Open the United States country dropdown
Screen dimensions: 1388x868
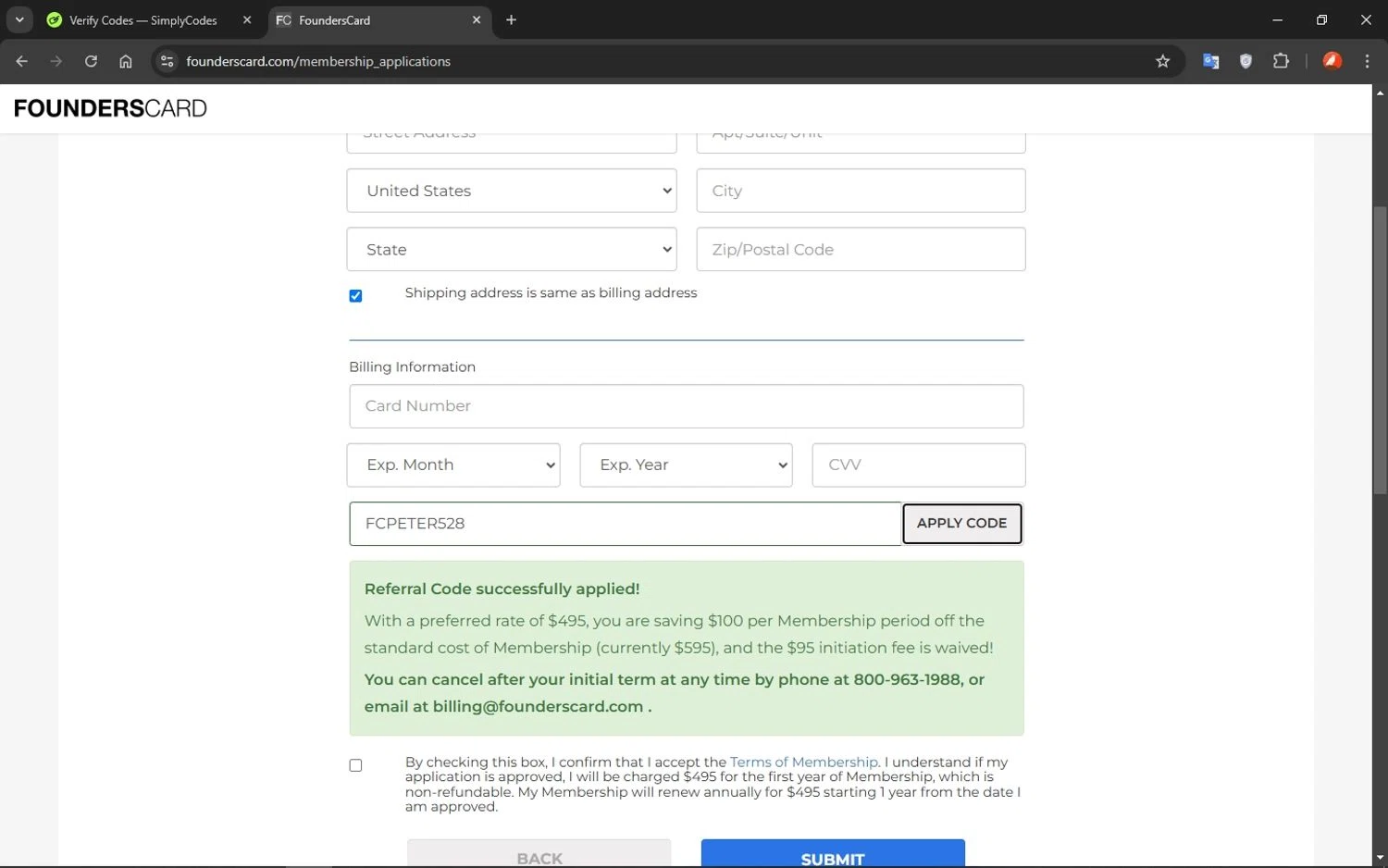[512, 191]
